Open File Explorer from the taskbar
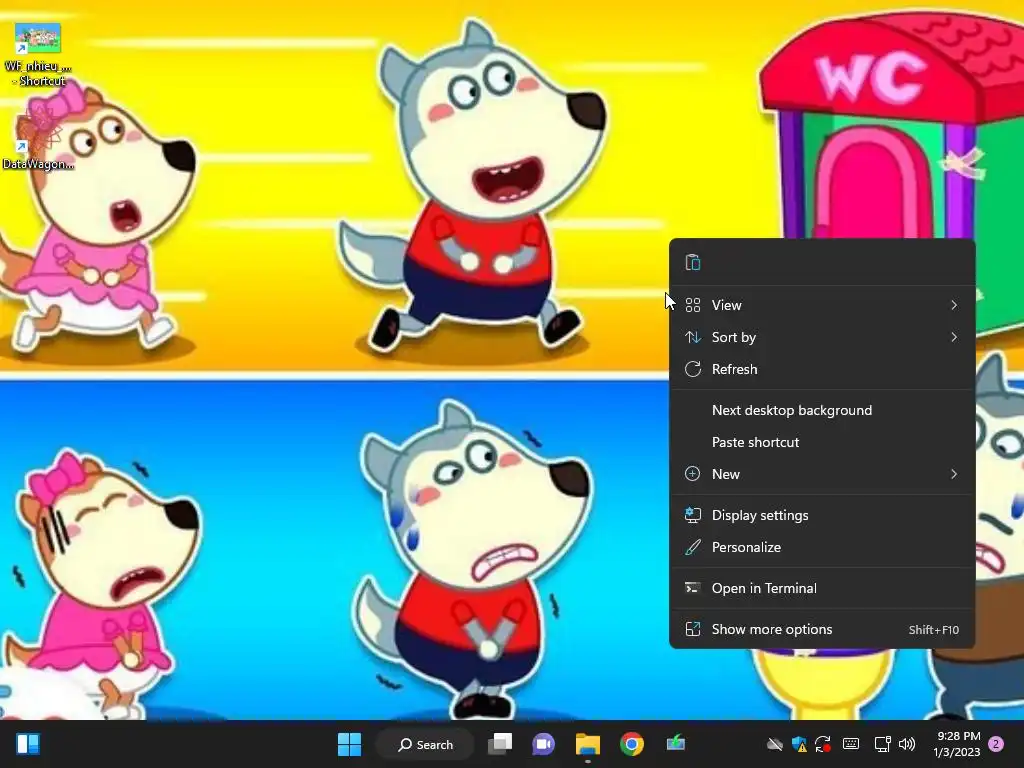 pyautogui.click(x=588, y=744)
